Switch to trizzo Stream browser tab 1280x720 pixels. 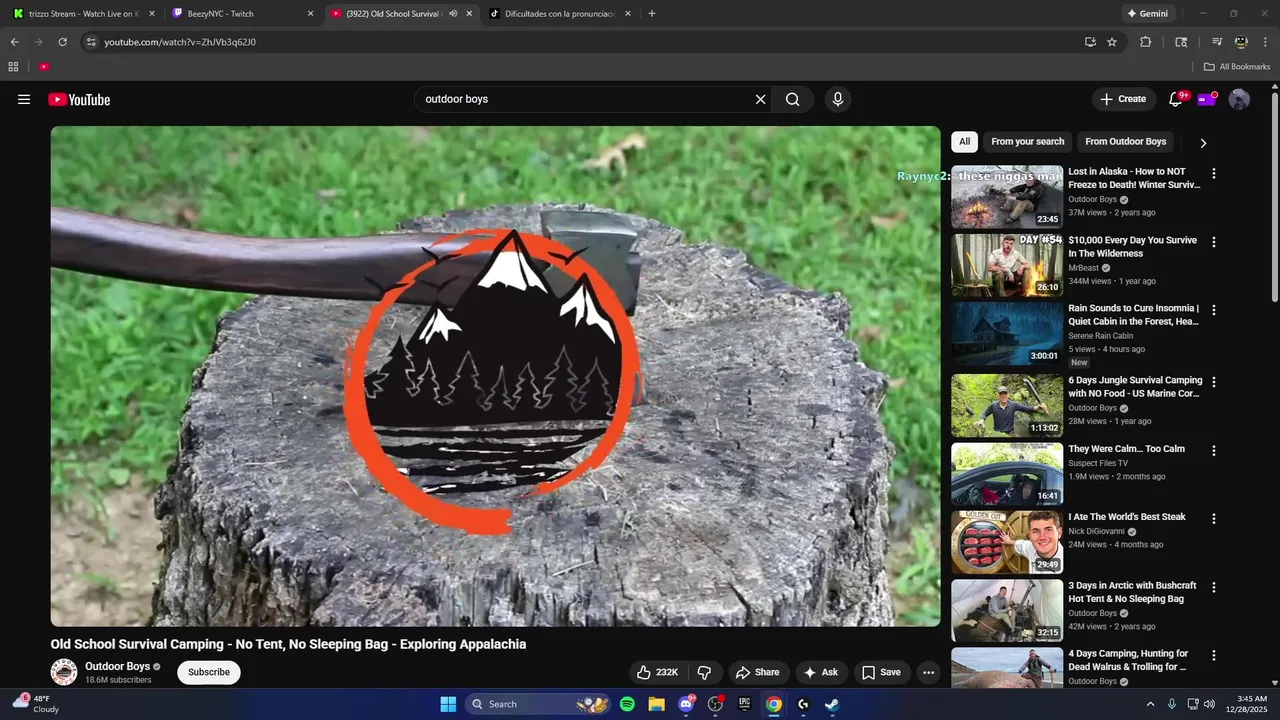(x=82, y=14)
